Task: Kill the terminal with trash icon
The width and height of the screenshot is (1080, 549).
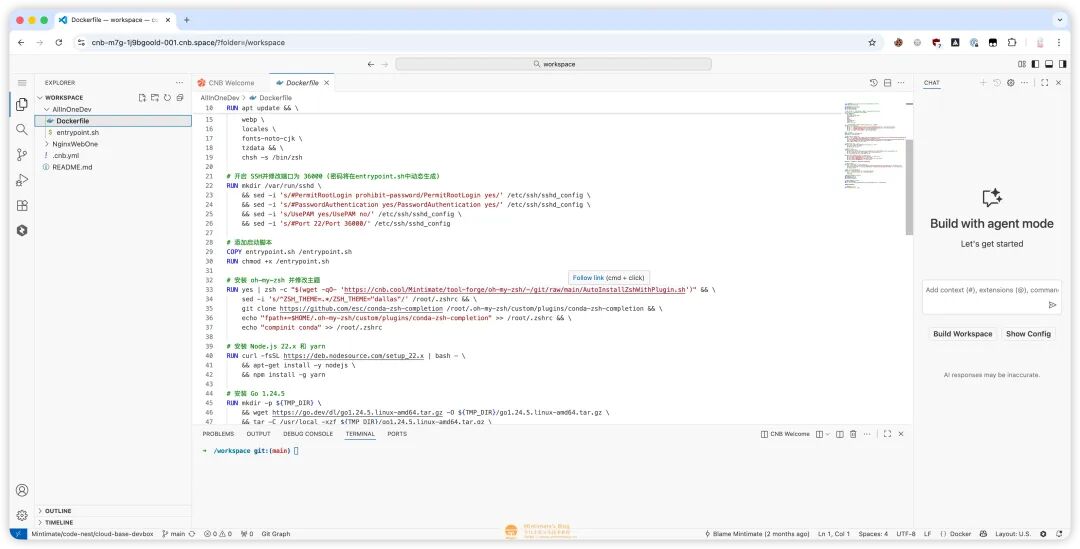Action: tap(853, 434)
